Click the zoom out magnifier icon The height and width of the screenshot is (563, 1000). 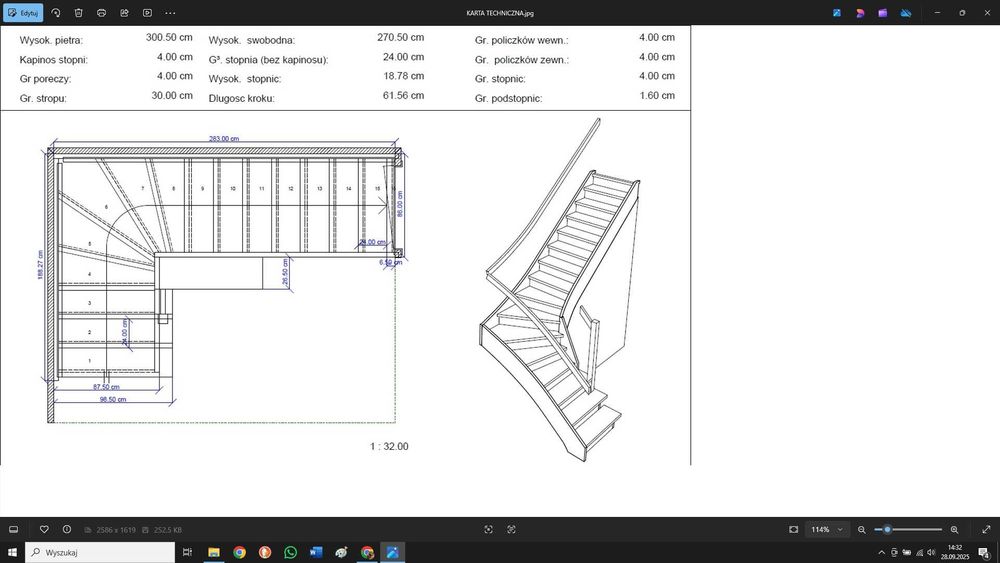862,529
